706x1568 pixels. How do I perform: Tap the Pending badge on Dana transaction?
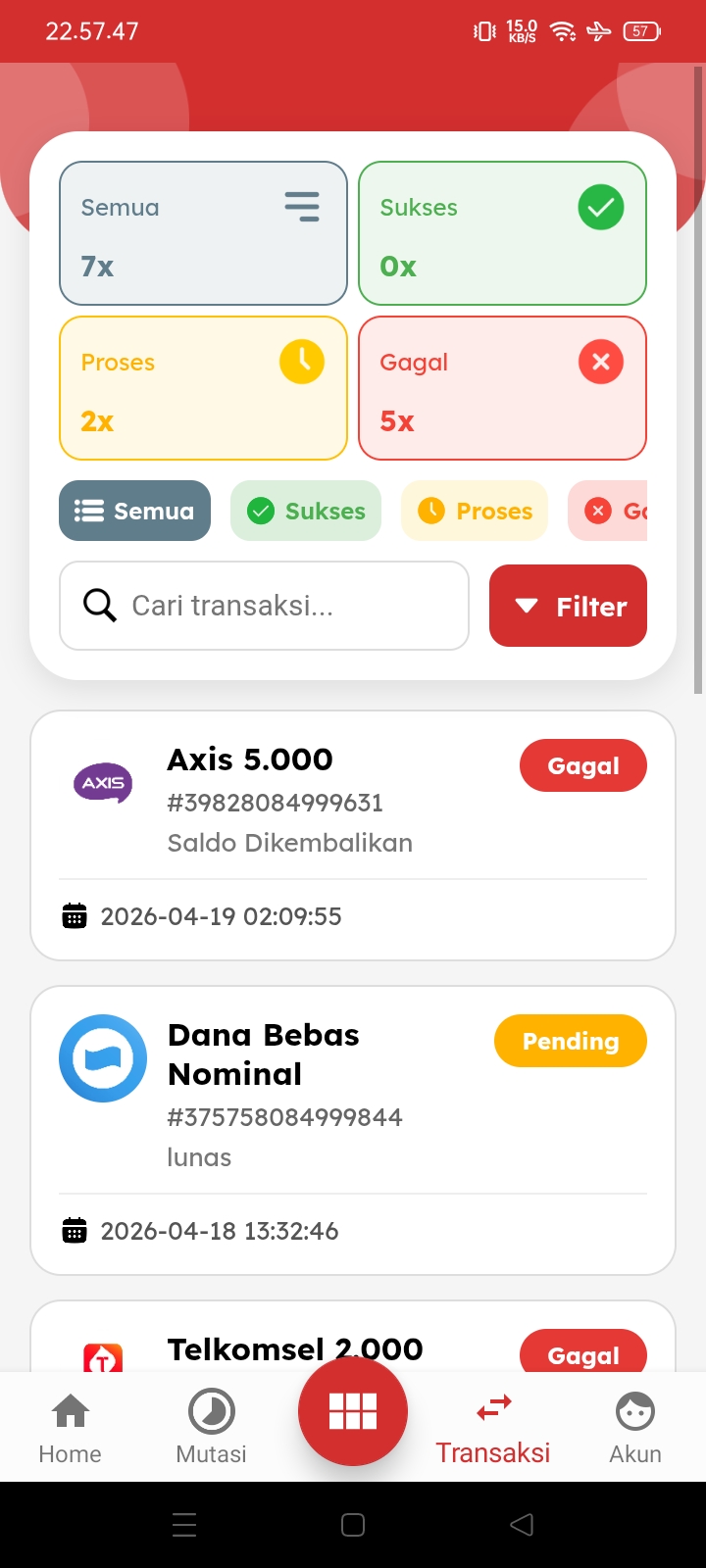570,1041
